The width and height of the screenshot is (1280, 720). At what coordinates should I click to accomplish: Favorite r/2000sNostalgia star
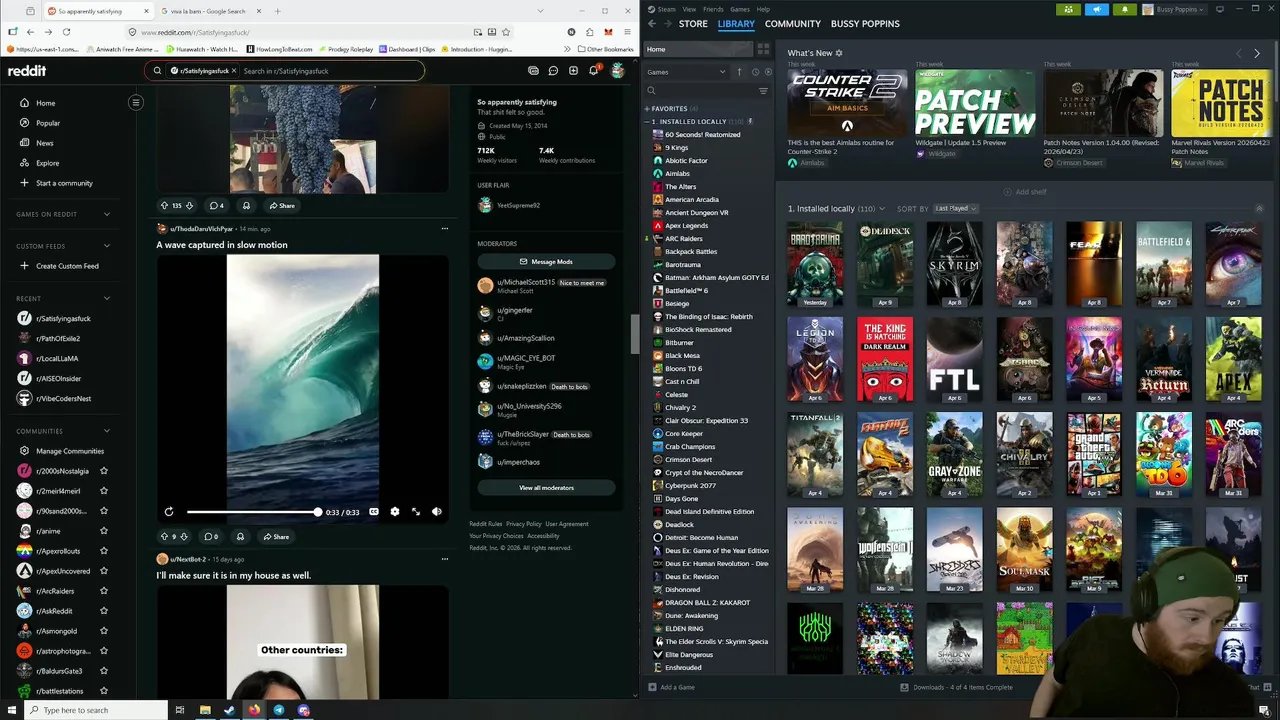click(x=104, y=471)
